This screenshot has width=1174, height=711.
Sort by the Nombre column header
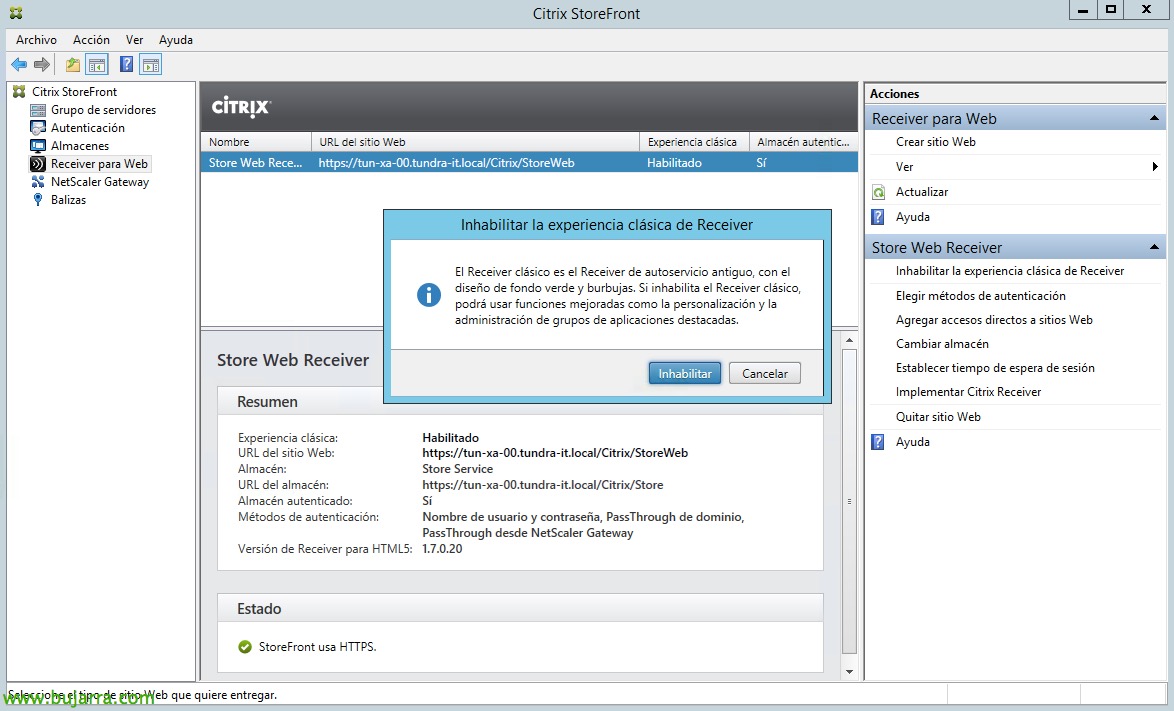pyautogui.click(x=256, y=142)
